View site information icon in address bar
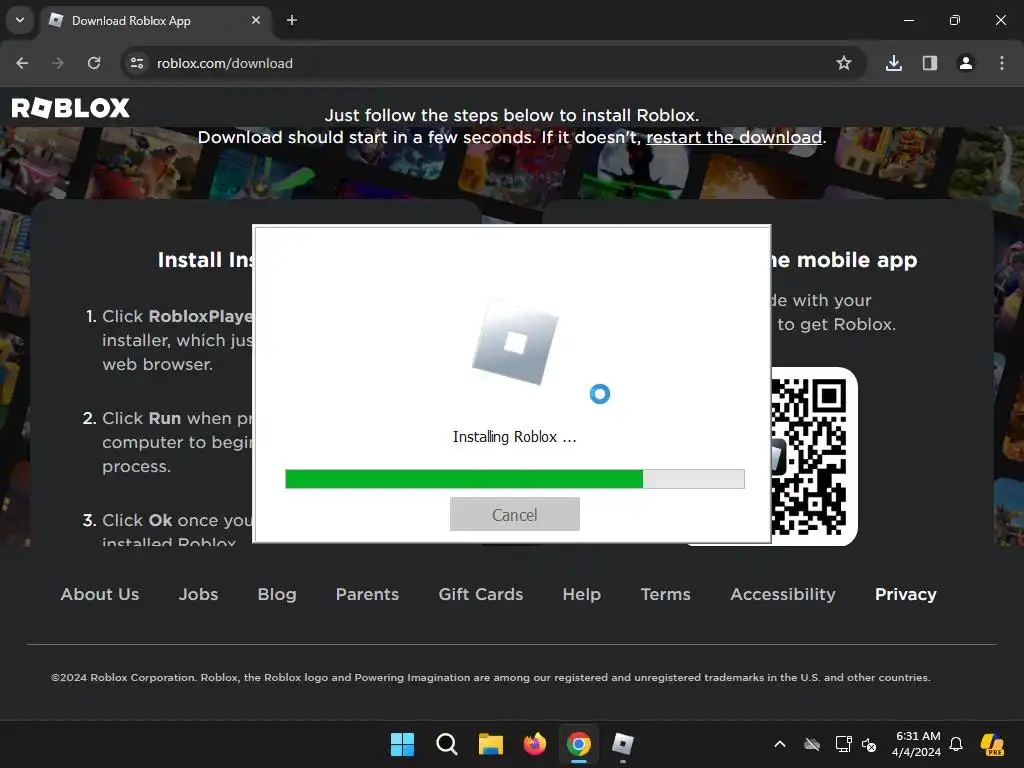This screenshot has width=1024, height=768. coord(137,63)
